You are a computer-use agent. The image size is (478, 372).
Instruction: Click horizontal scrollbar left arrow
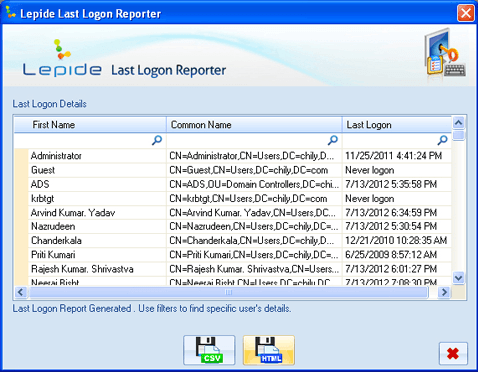pos(21,292)
